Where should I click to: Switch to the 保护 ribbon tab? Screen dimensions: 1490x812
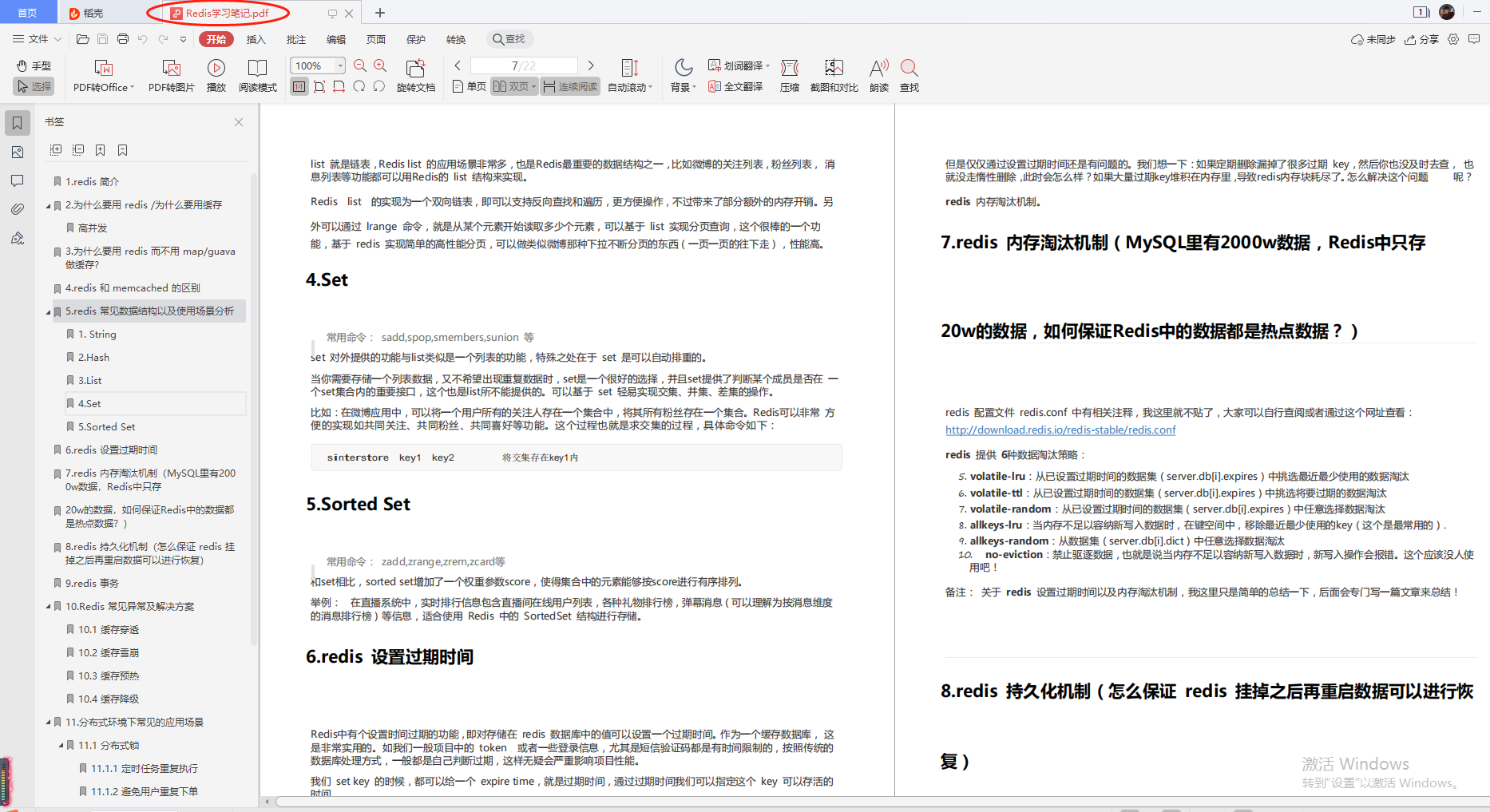tap(416, 39)
